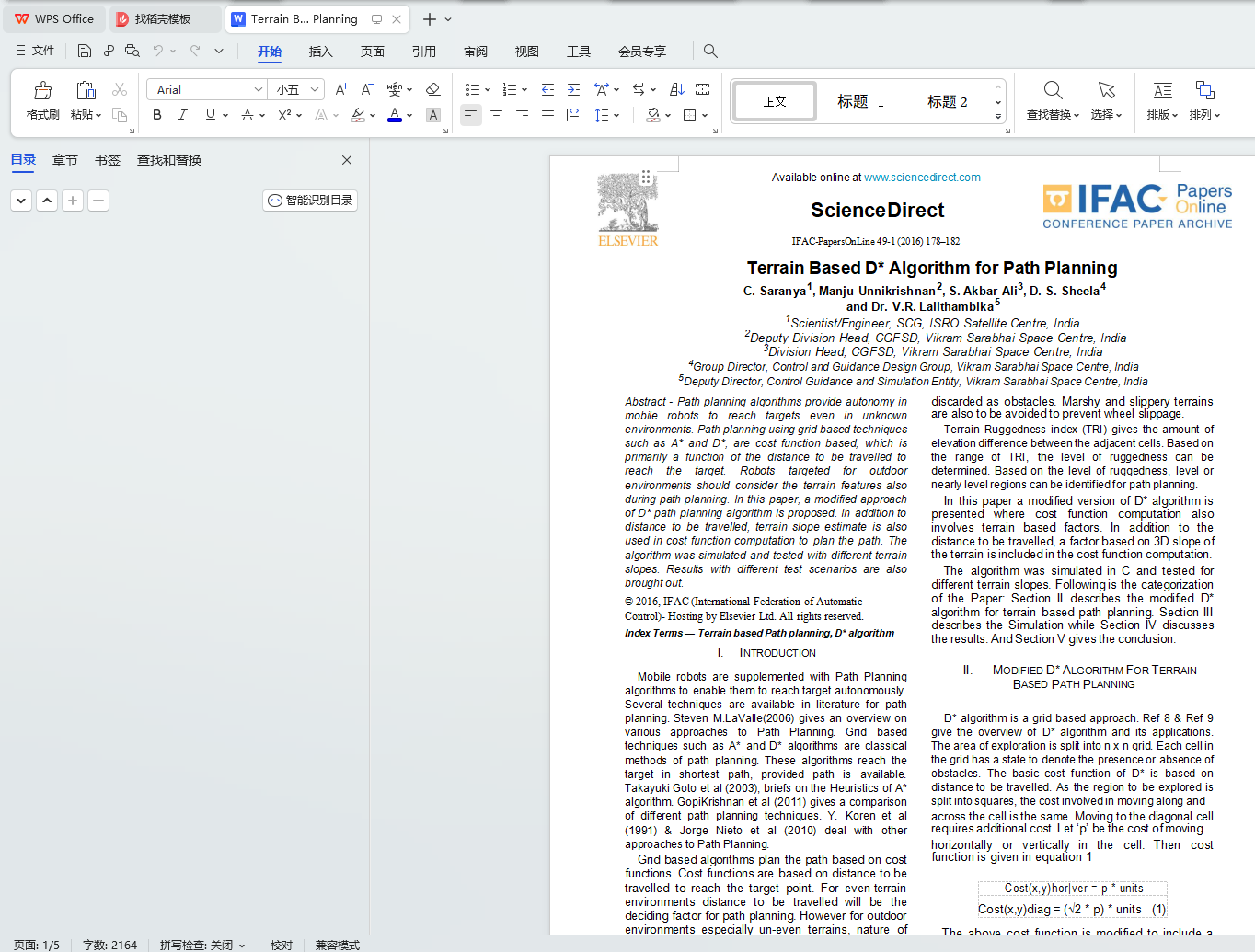Apply italic formatting icon
Image resolution: width=1255 pixels, height=952 pixels.
click(182, 115)
